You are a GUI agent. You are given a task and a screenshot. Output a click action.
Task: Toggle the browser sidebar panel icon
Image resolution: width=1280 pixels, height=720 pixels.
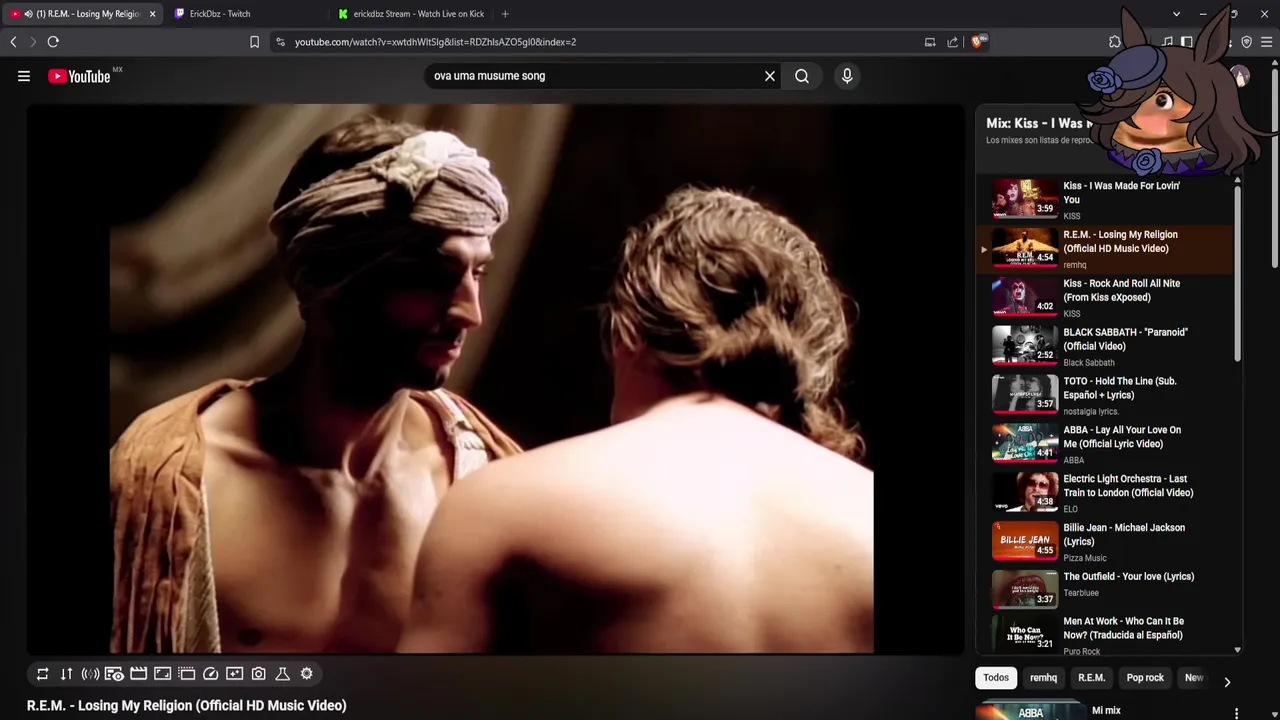[1186, 42]
